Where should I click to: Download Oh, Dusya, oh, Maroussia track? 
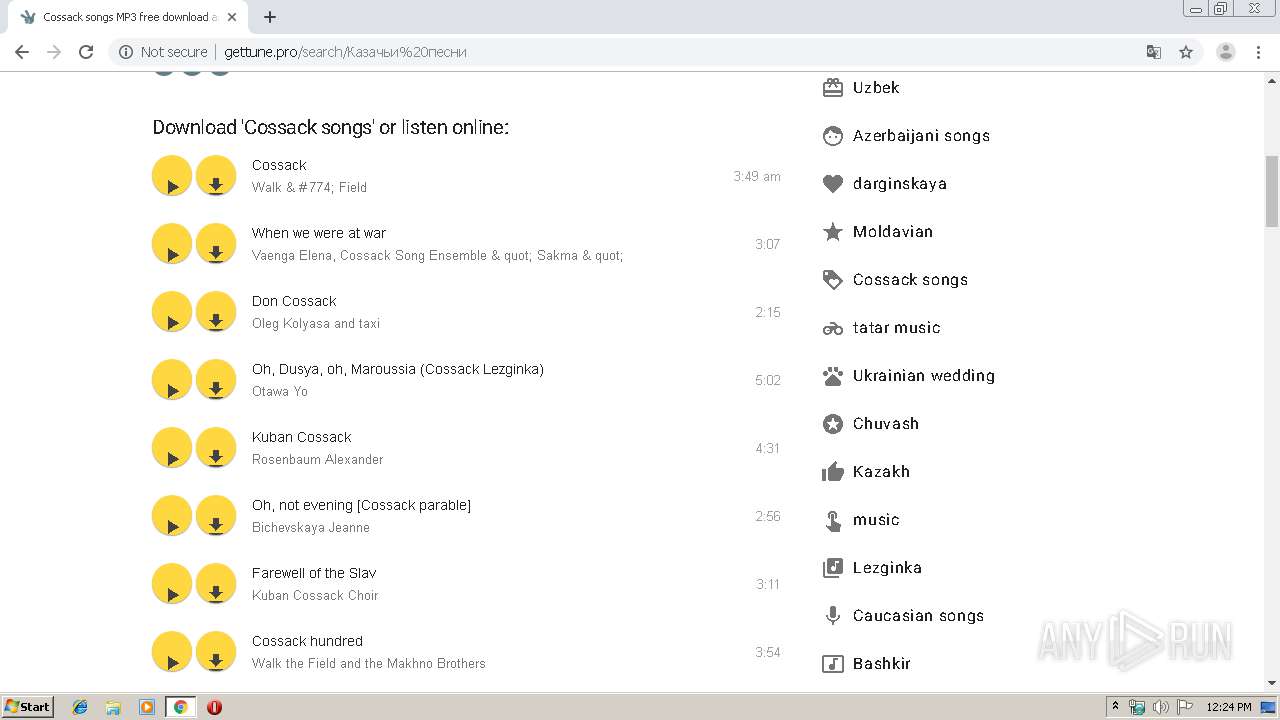pyautogui.click(x=216, y=380)
